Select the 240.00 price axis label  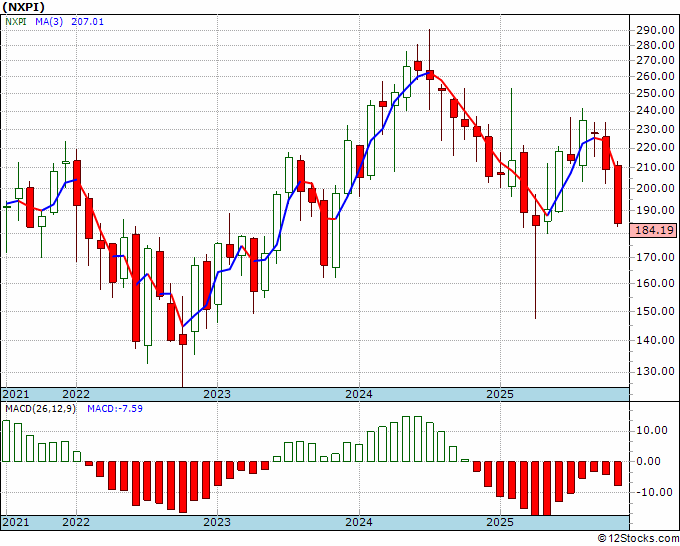coord(655,110)
